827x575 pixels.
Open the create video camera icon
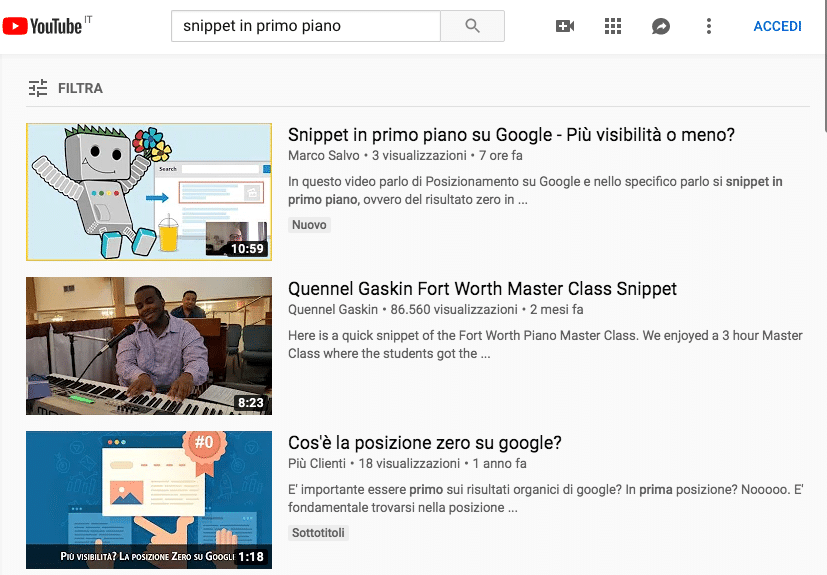coord(565,26)
